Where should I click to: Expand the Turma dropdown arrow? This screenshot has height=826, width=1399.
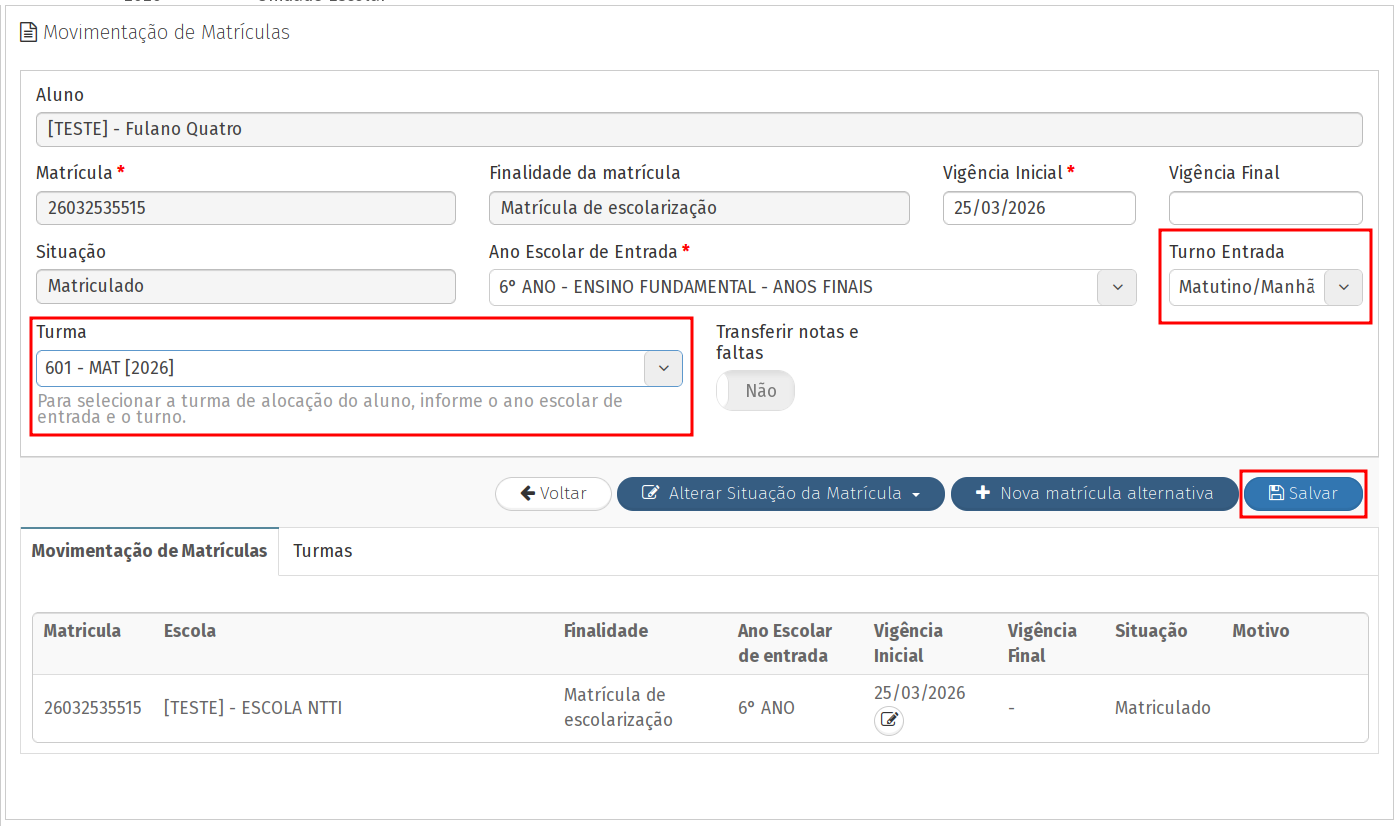tap(663, 368)
